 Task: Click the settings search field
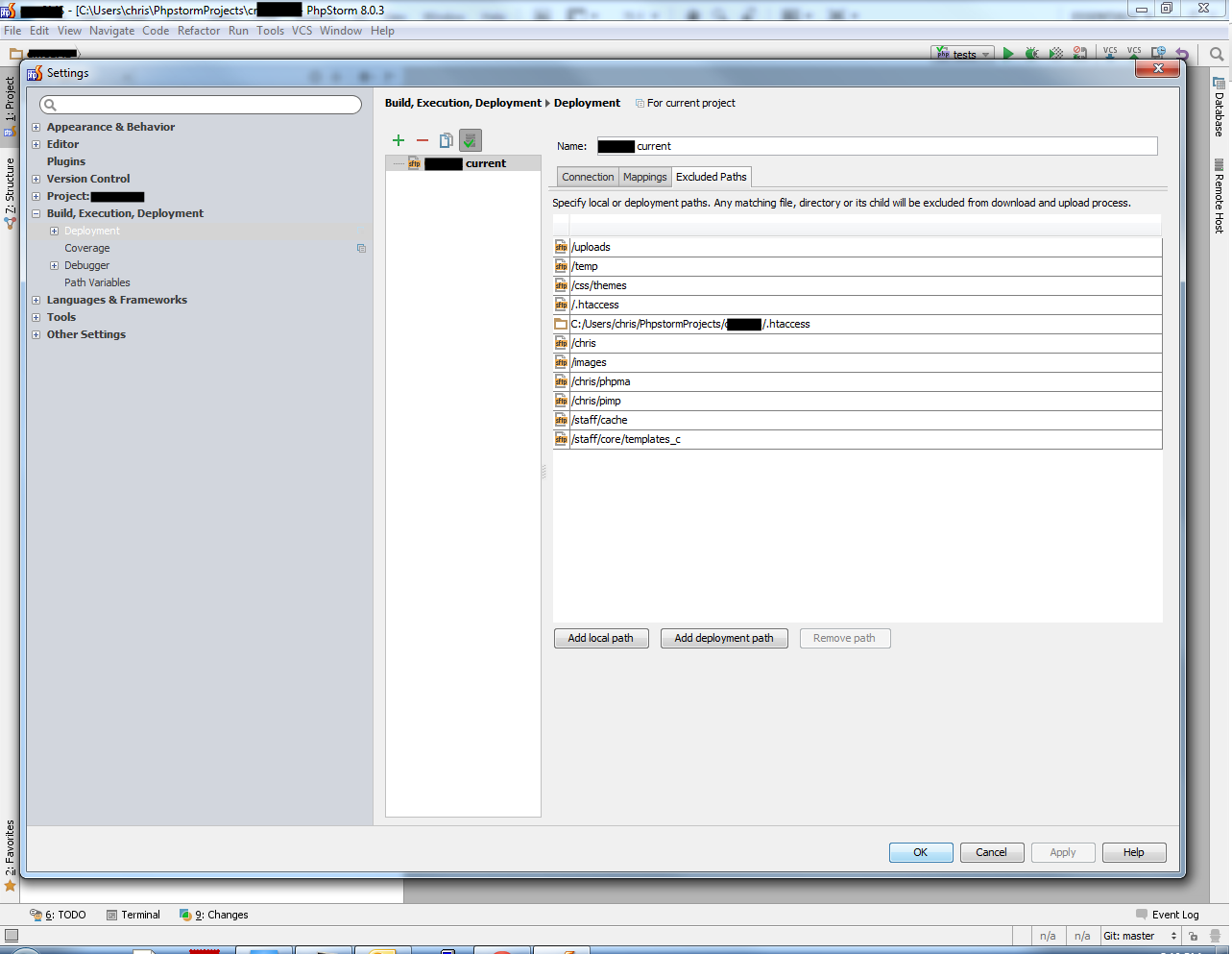point(200,104)
